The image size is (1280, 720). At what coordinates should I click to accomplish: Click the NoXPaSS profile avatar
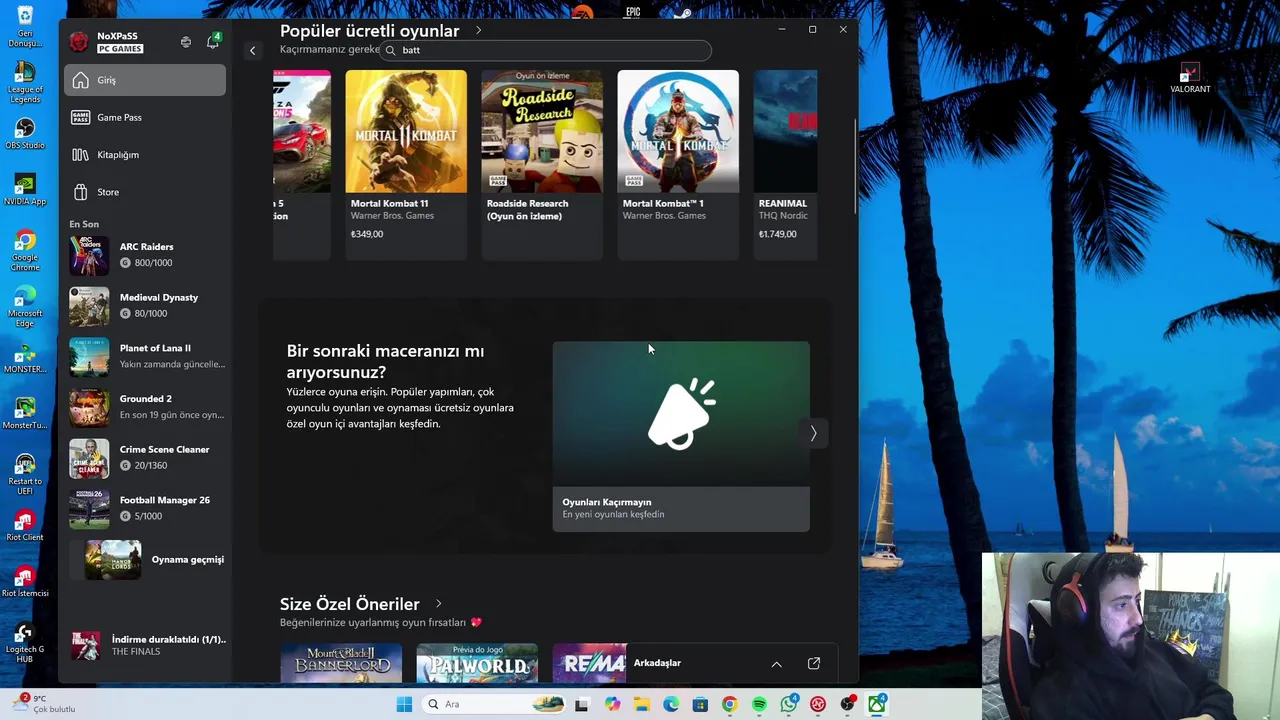79,42
